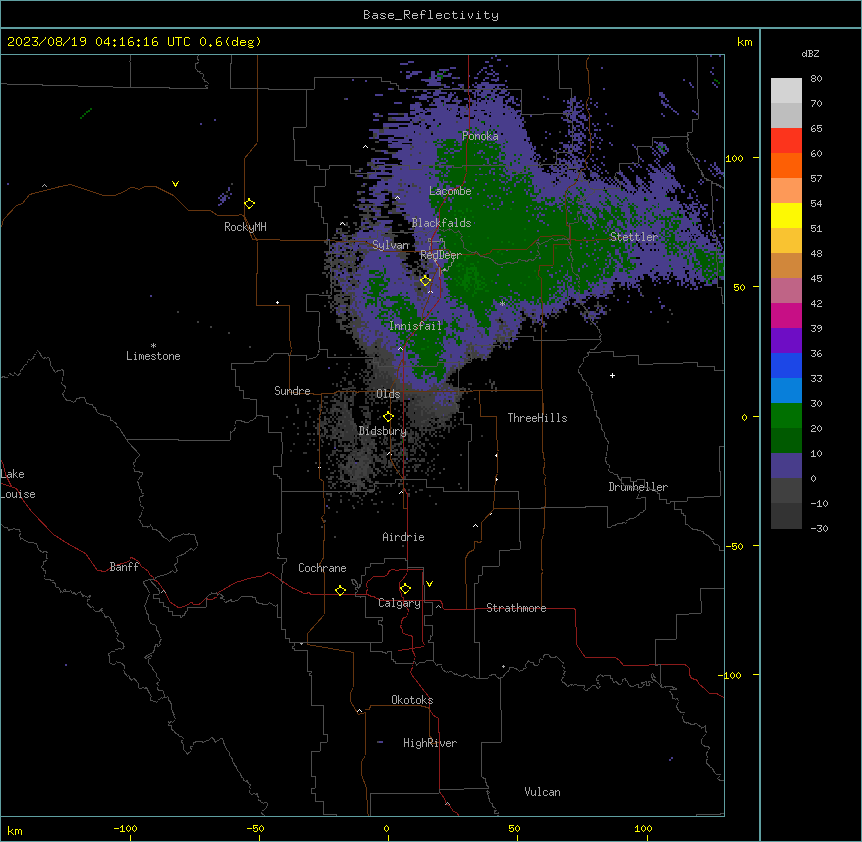Click the dark orange 57-60 dBZ swatch
This screenshot has height=842, width=862.
[786, 165]
